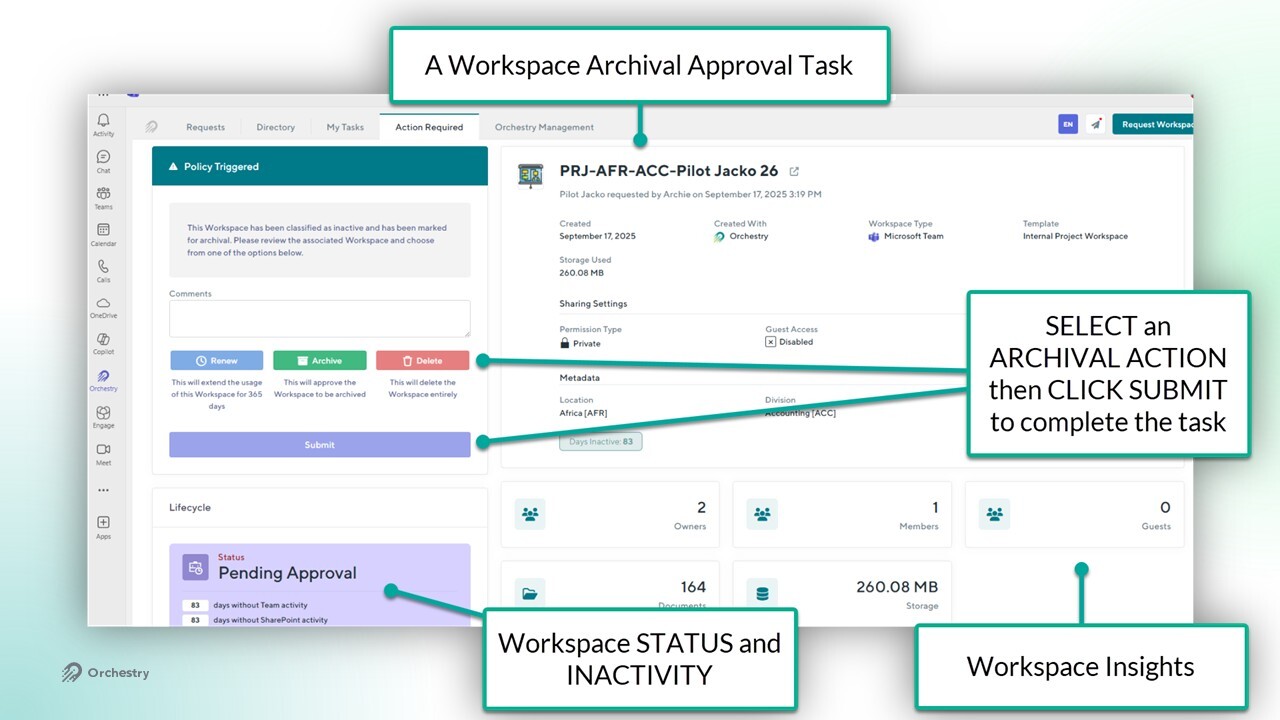Submit the archival approval task

coord(320,445)
